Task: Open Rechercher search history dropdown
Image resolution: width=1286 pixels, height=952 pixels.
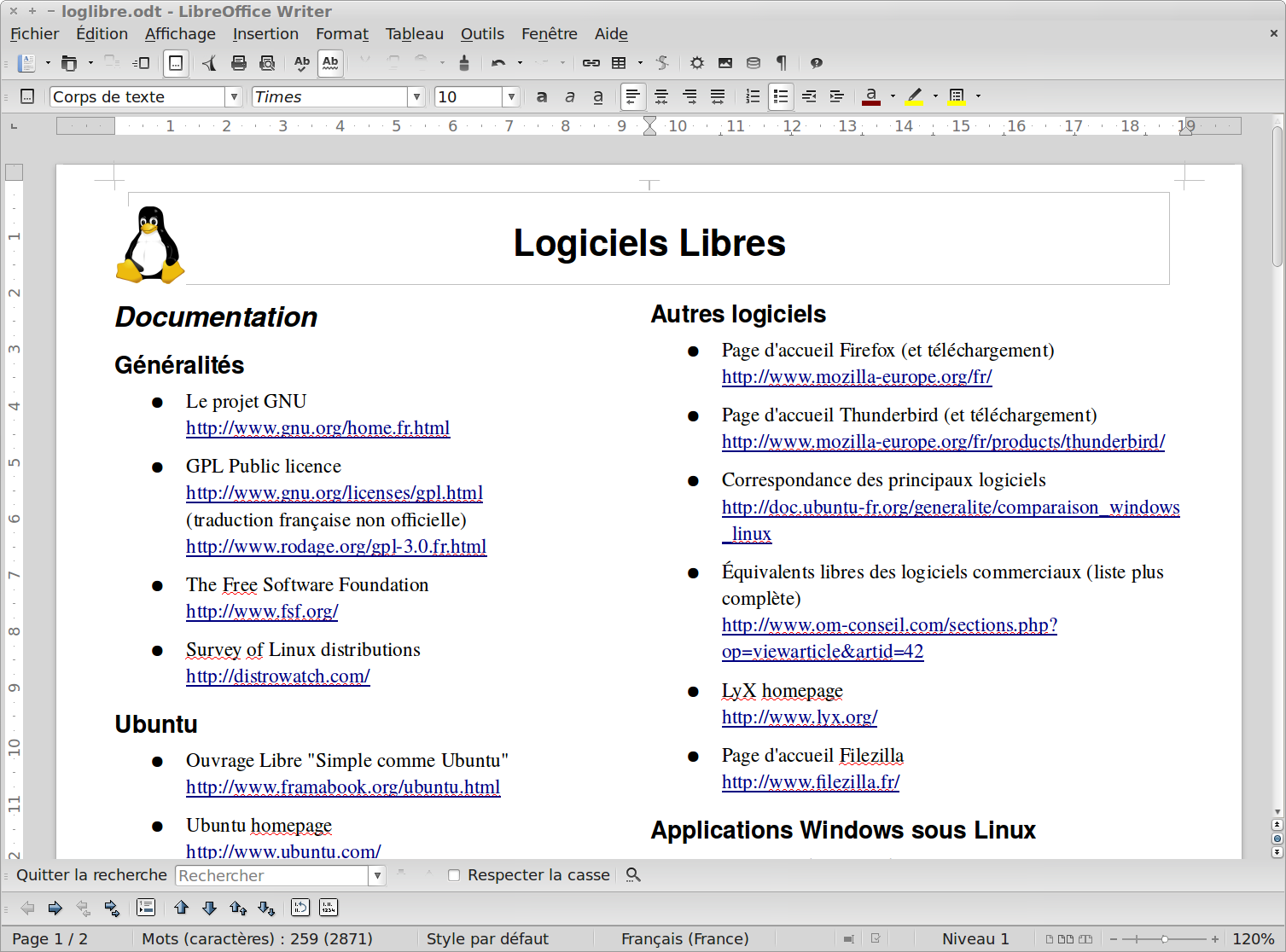Action: (377, 875)
